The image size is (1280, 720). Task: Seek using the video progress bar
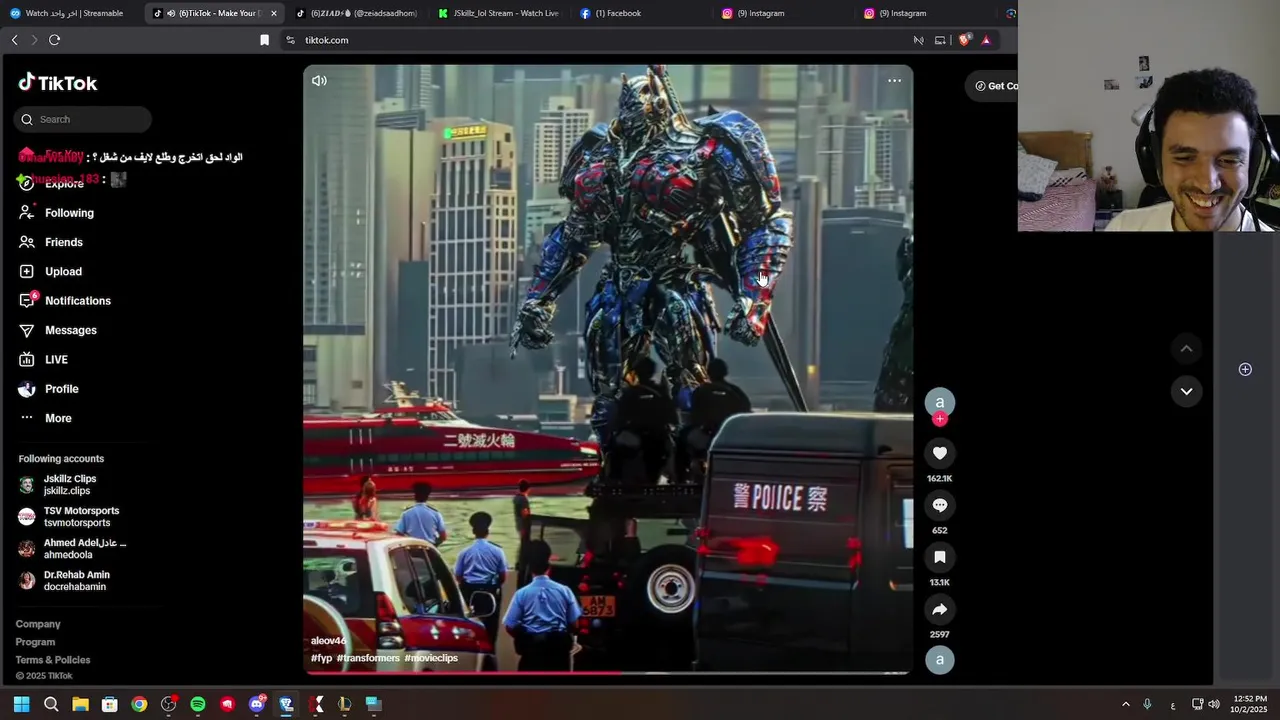point(608,674)
